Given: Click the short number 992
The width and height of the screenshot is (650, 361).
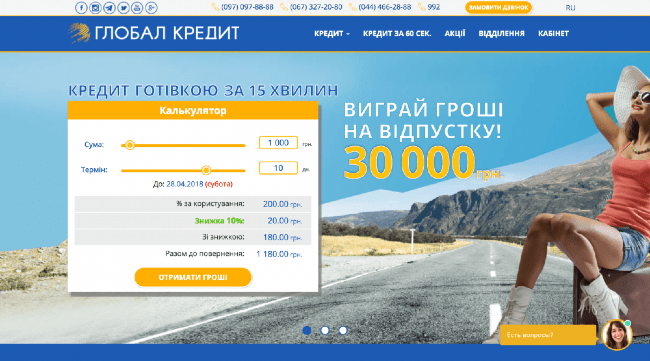Looking at the screenshot, I should coord(434,7).
